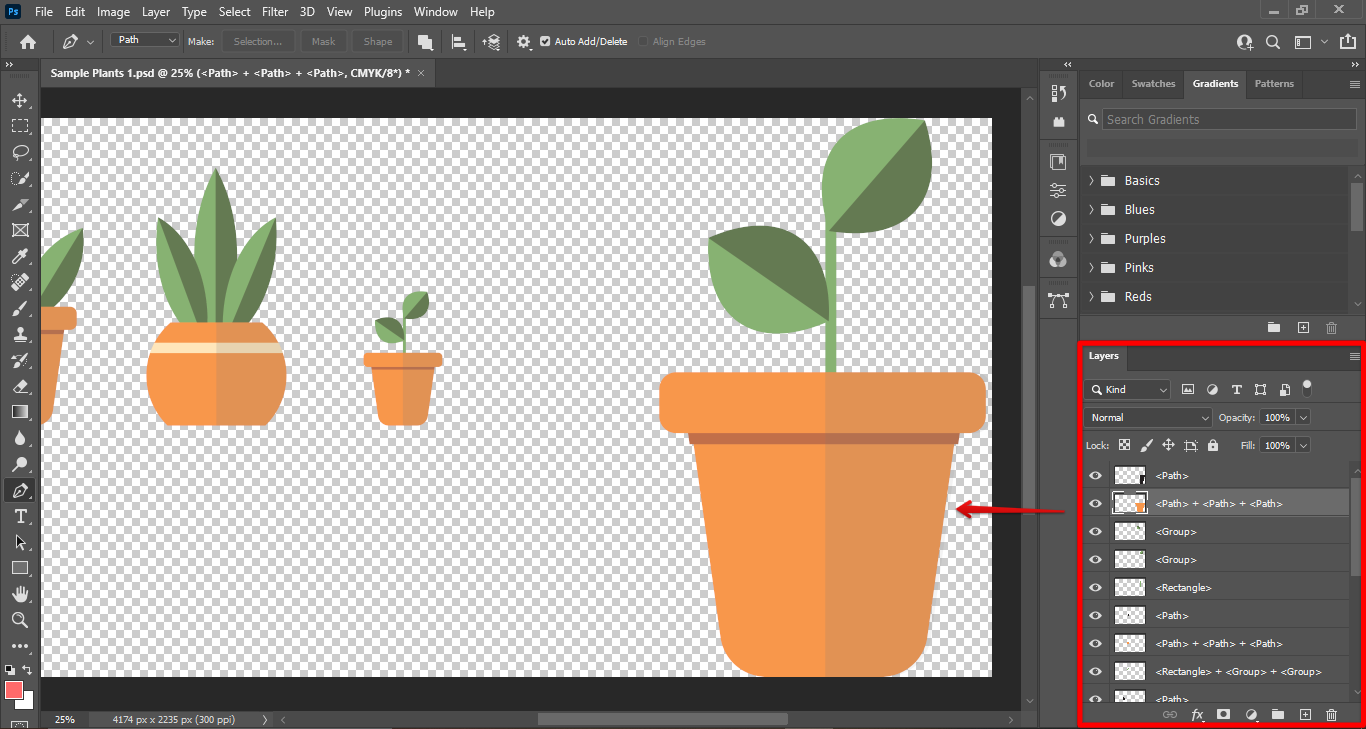Click the red foreground color swatch
This screenshot has width=1366, height=729.
click(x=14, y=690)
